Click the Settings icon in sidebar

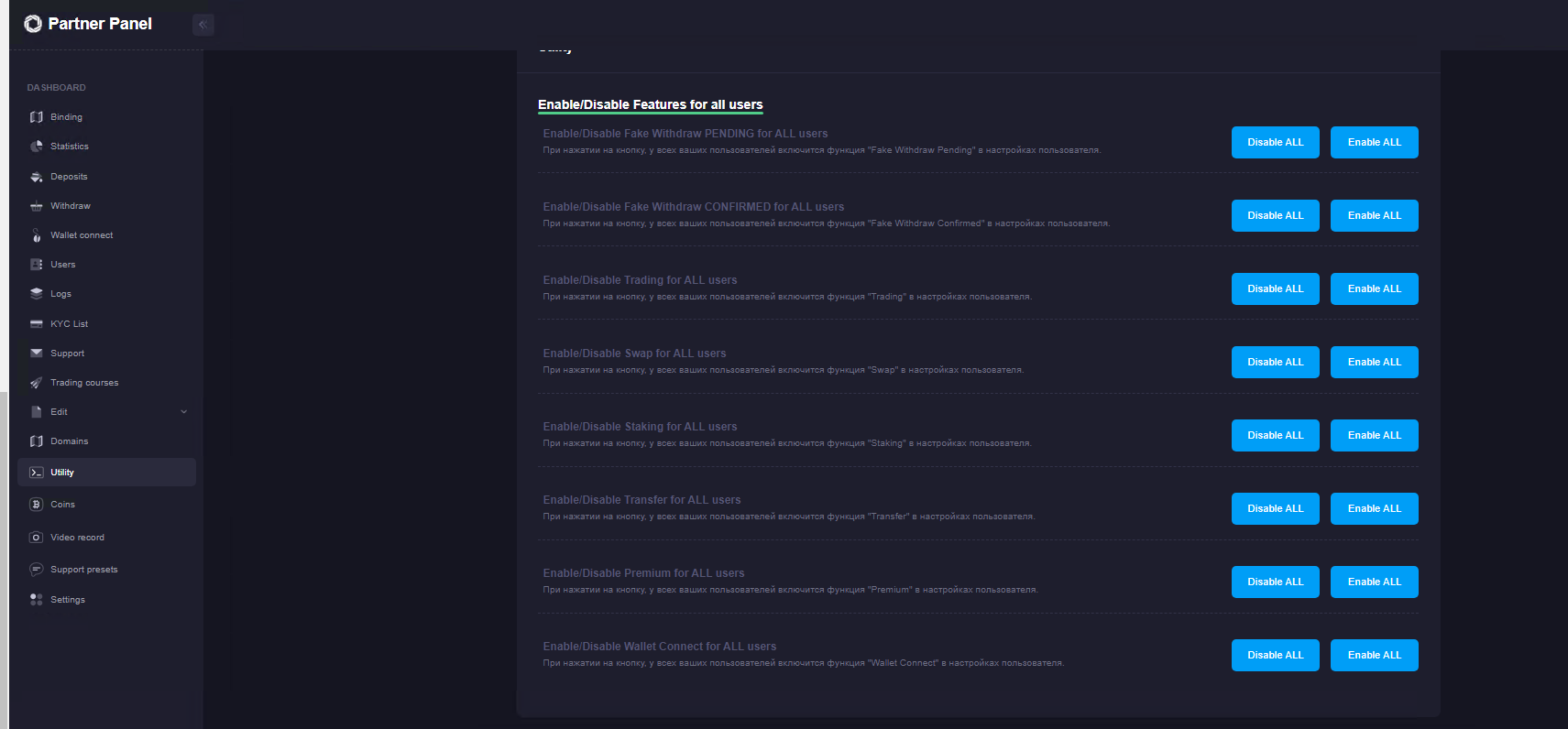37,600
